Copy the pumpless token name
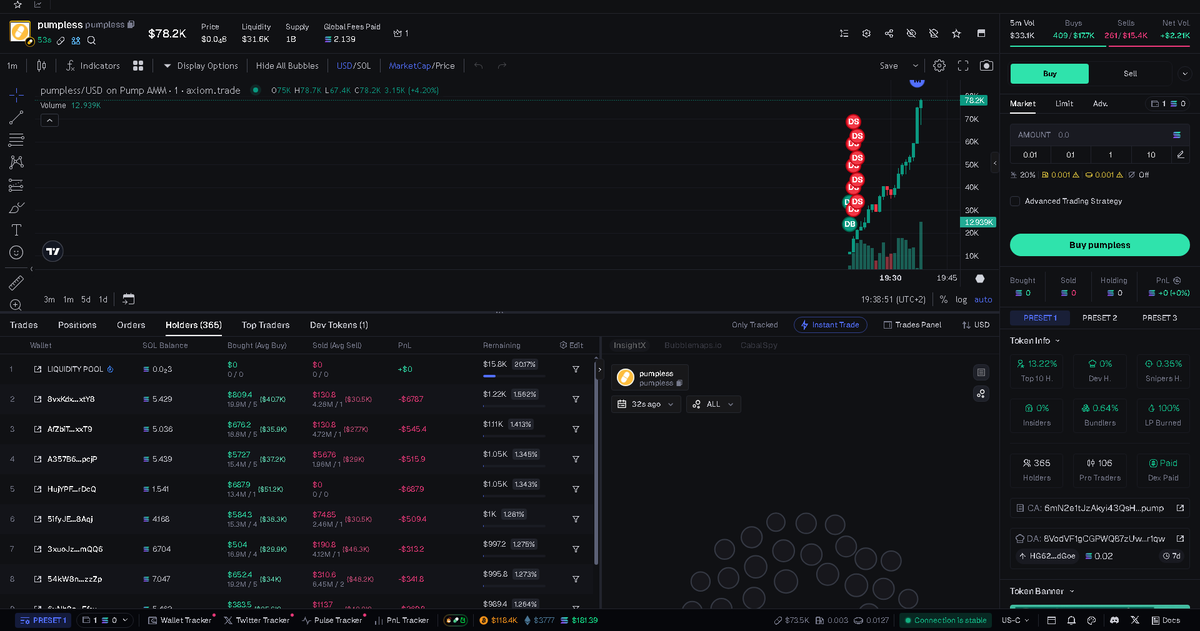 click(131, 24)
